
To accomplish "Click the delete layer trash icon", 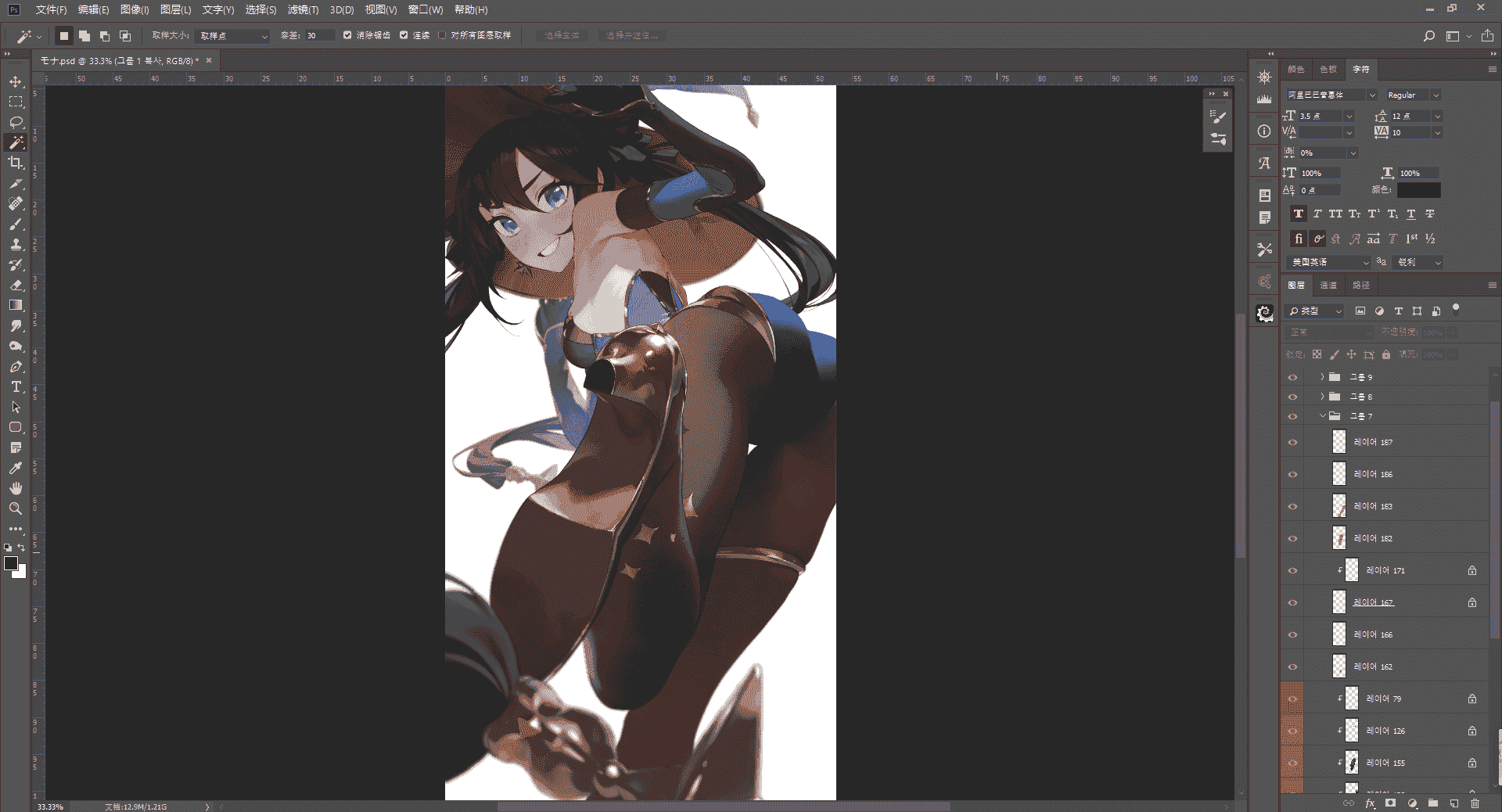I will 1475,803.
